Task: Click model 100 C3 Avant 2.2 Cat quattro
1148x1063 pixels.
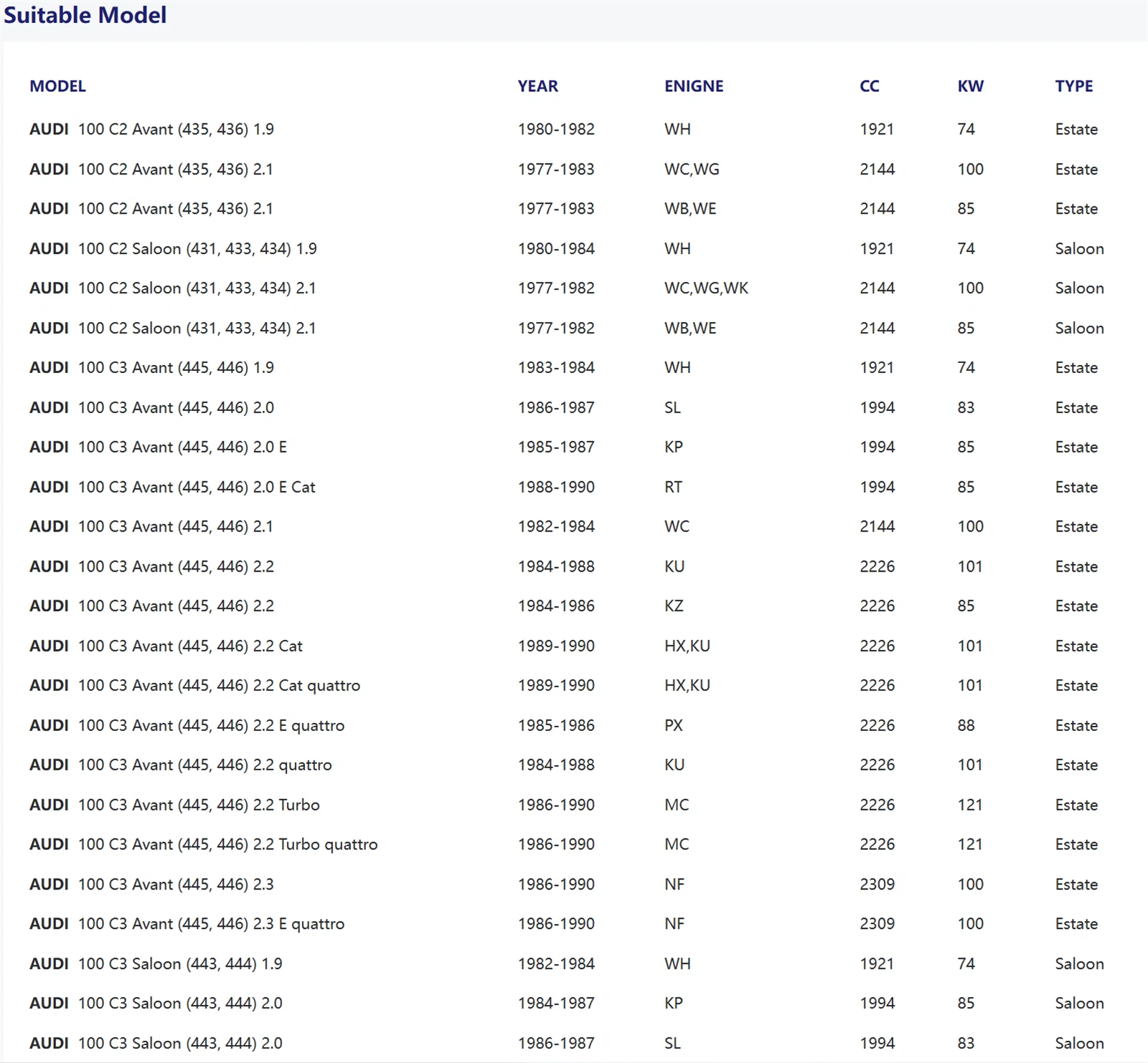Action: pos(219,686)
